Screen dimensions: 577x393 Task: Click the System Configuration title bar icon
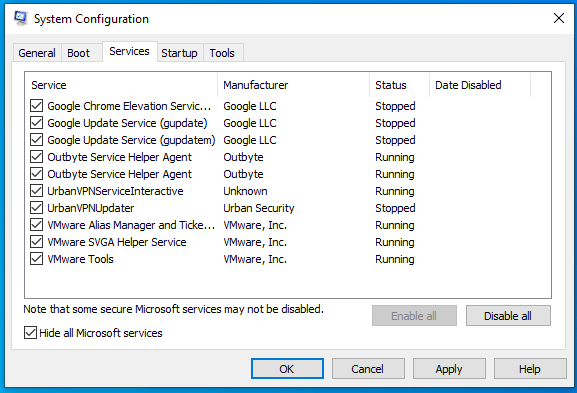20,18
